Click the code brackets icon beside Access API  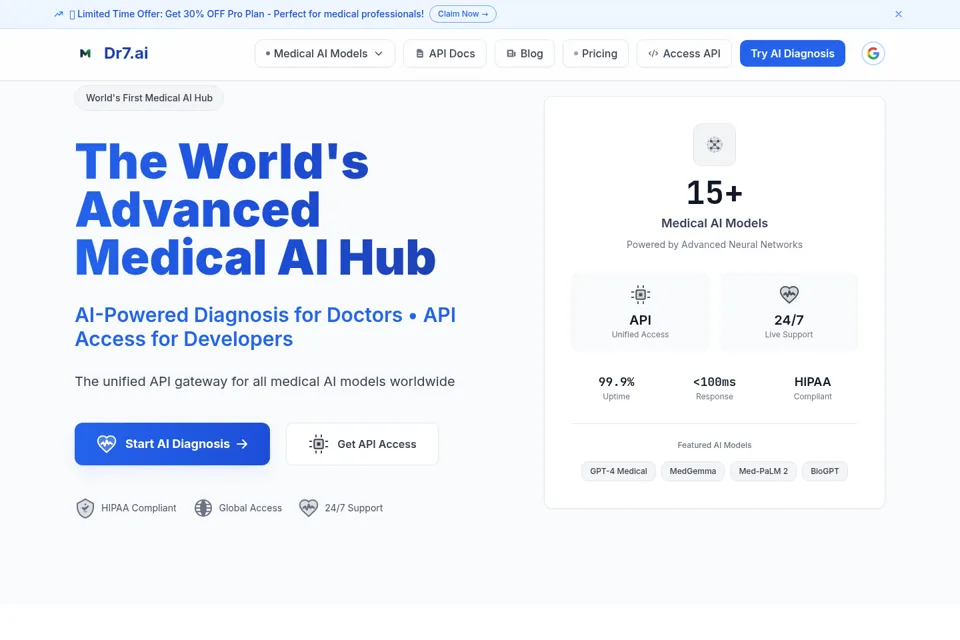click(x=653, y=54)
